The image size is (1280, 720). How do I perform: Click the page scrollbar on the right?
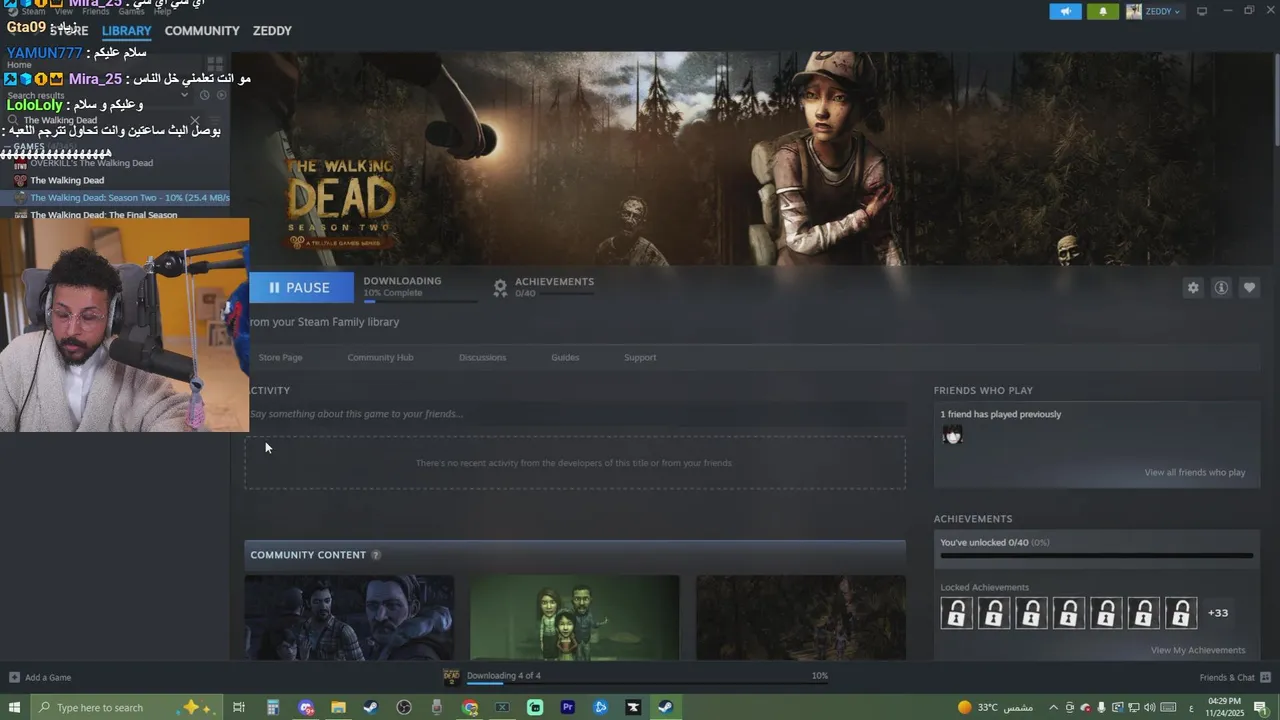click(1275, 100)
